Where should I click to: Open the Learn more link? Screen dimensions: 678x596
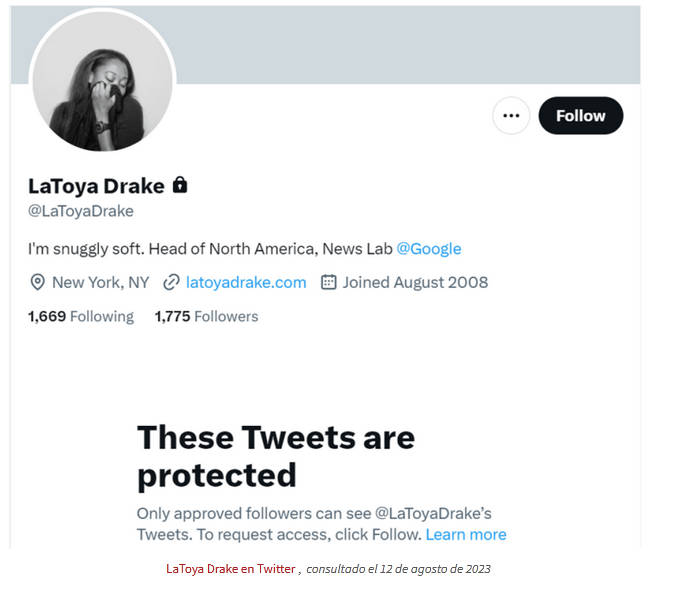tap(466, 534)
